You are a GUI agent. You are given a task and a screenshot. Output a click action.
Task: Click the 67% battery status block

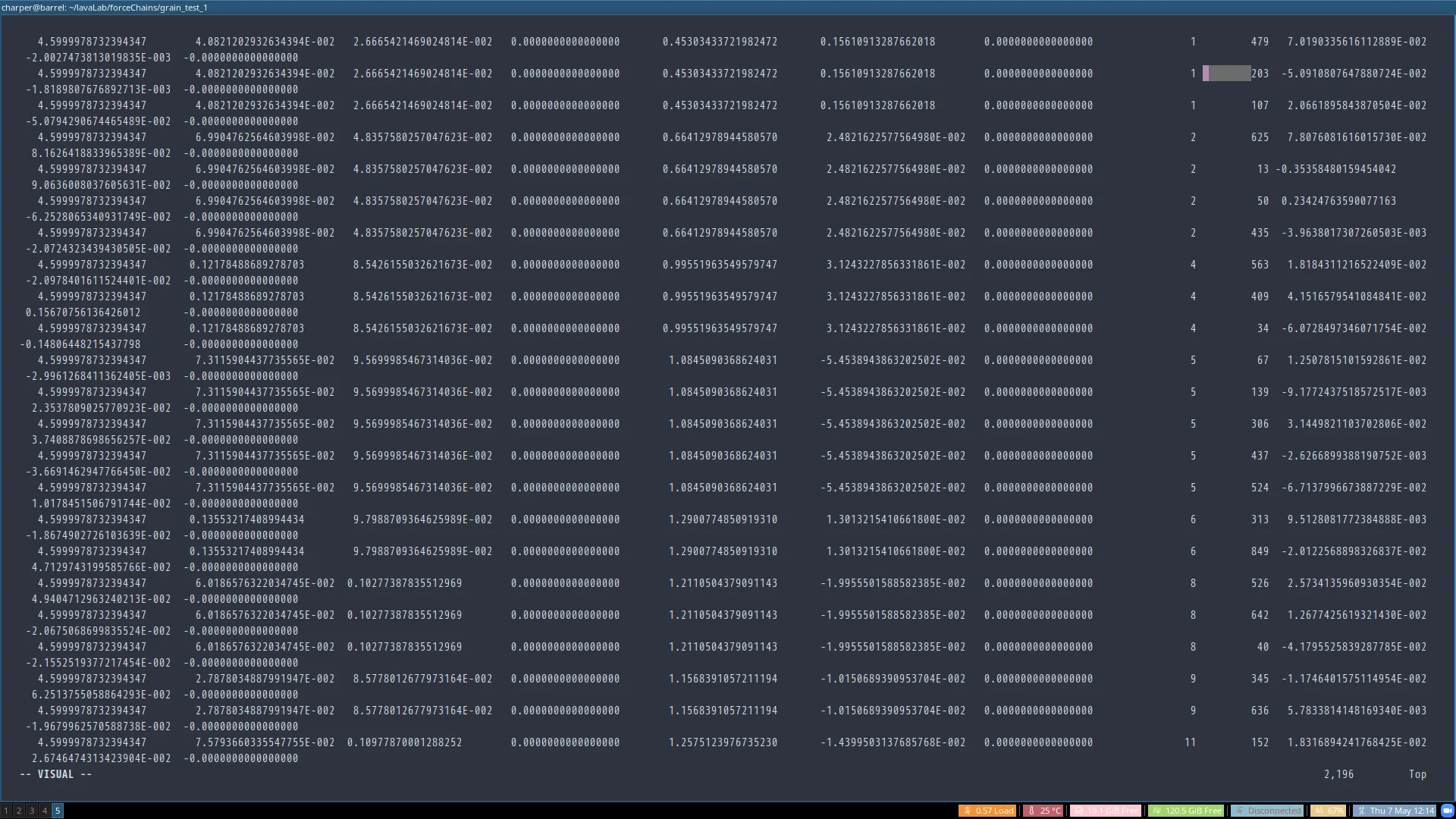[x=1328, y=811]
